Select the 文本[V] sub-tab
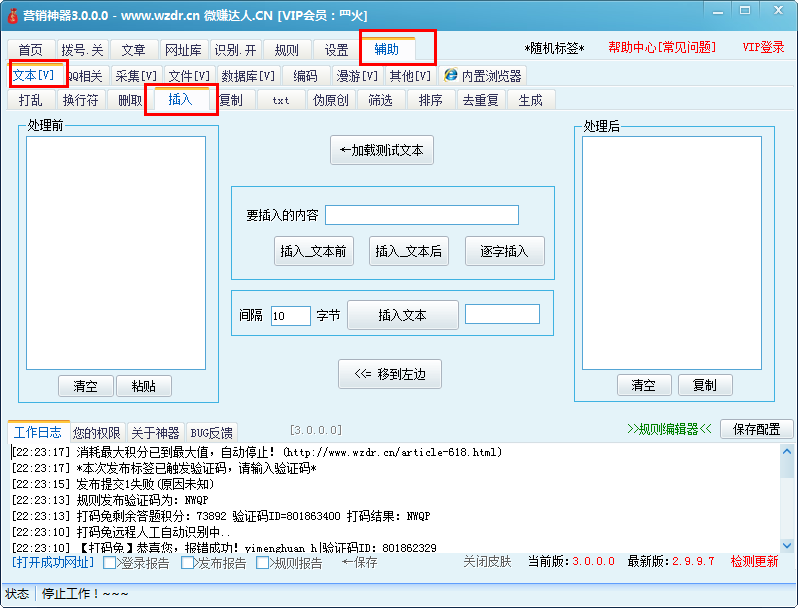The width and height of the screenshot is (798, 608). click(x=34, y=75)
